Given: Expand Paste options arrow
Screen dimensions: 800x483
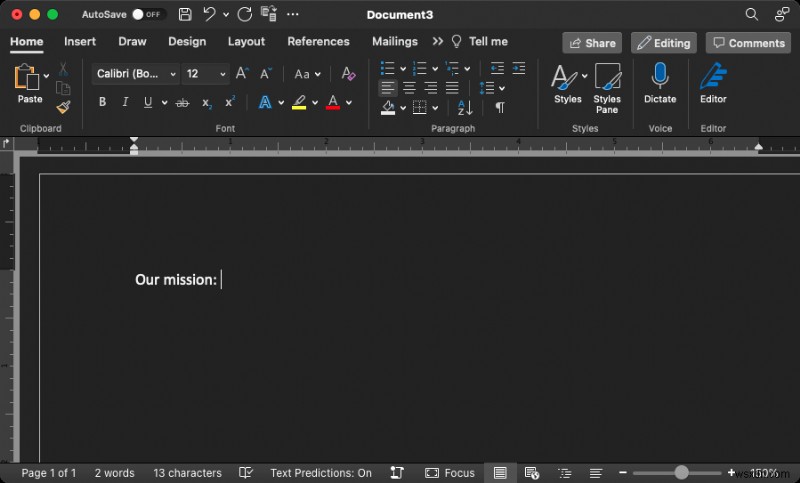Looking at the screenshot, I should [x=46, y=76].
